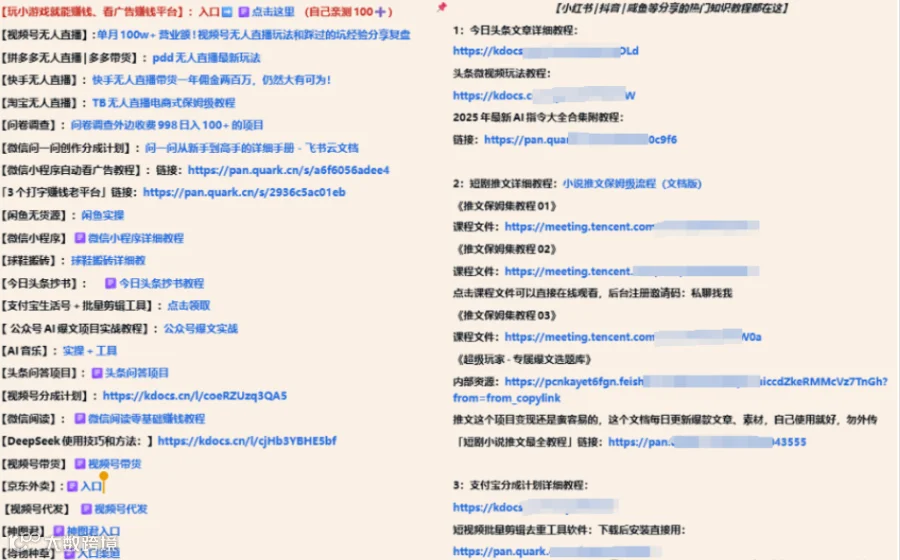Open the TB无人直播电商式保姆级教程 link

pos(164,103)
